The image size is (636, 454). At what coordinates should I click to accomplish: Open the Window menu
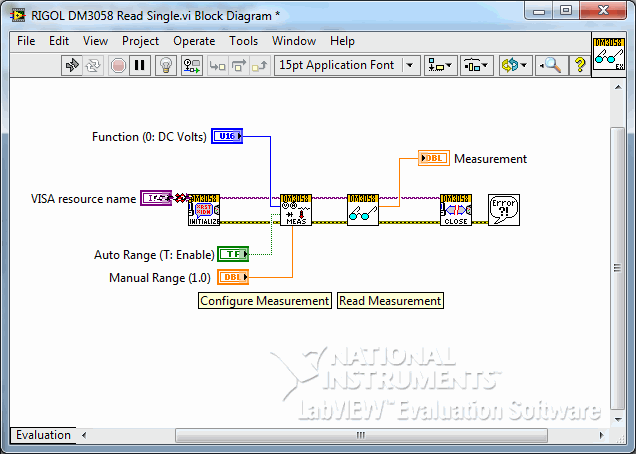[x=294, y=41]
